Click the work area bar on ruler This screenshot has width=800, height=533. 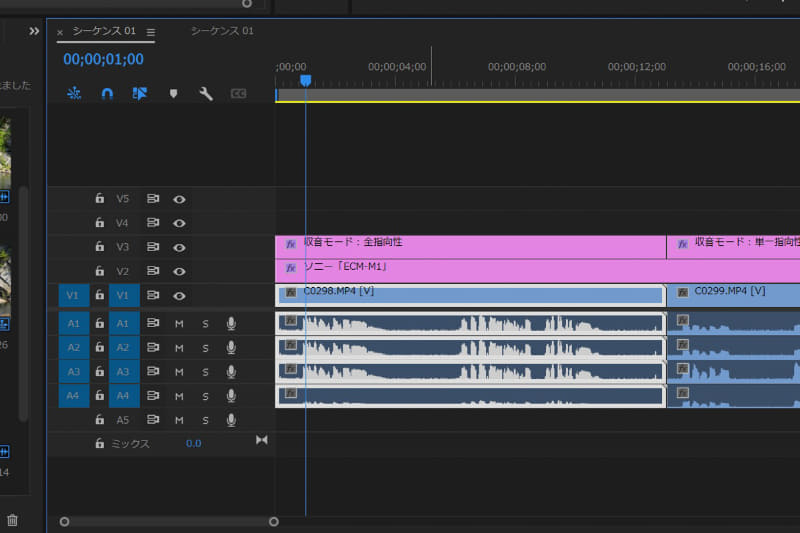[x=538, y=95]
